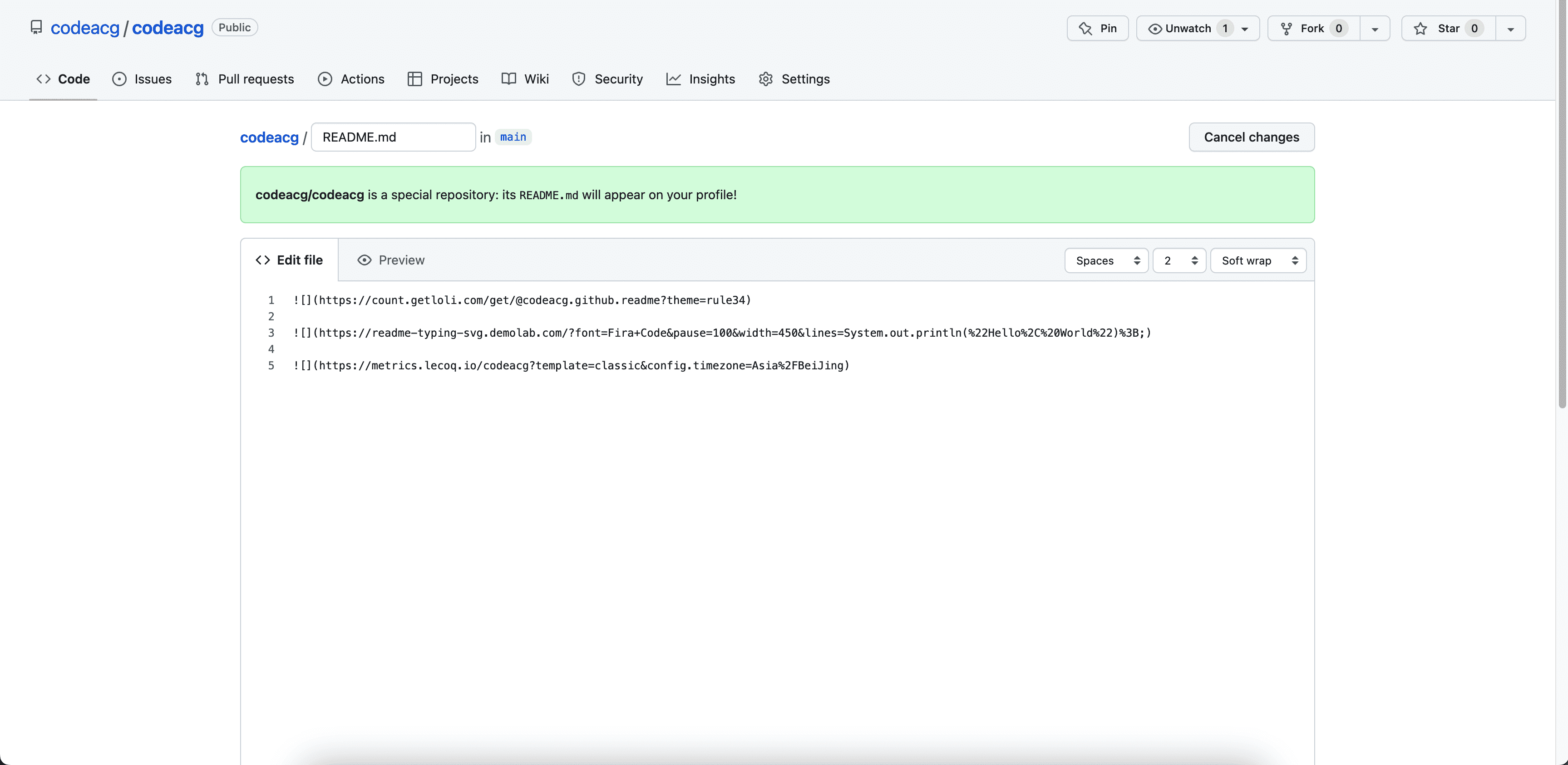Open the Security tab
The height and width of the screenshot is (765, 1568).
pyautogui.click(x=607, y=79)
